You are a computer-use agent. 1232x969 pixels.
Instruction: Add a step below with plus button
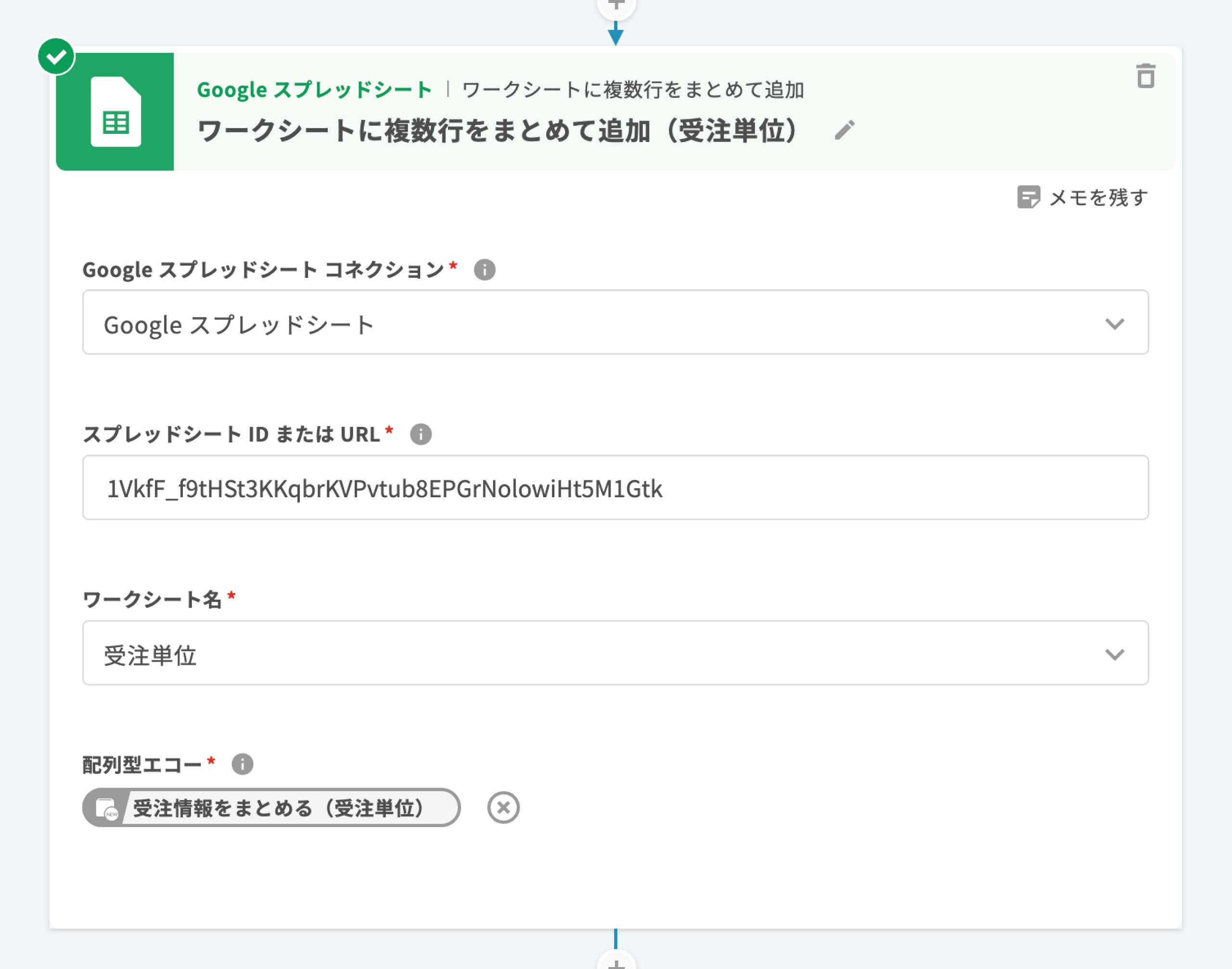(x=616, y=963)
